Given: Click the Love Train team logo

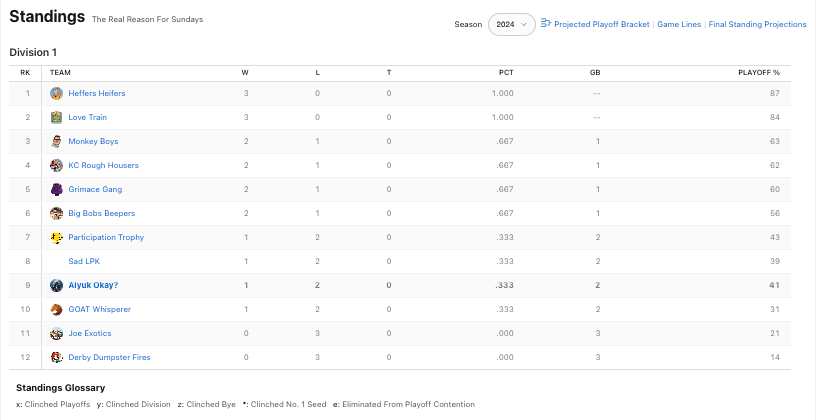Looking at the screenshot, I should 57,117.
